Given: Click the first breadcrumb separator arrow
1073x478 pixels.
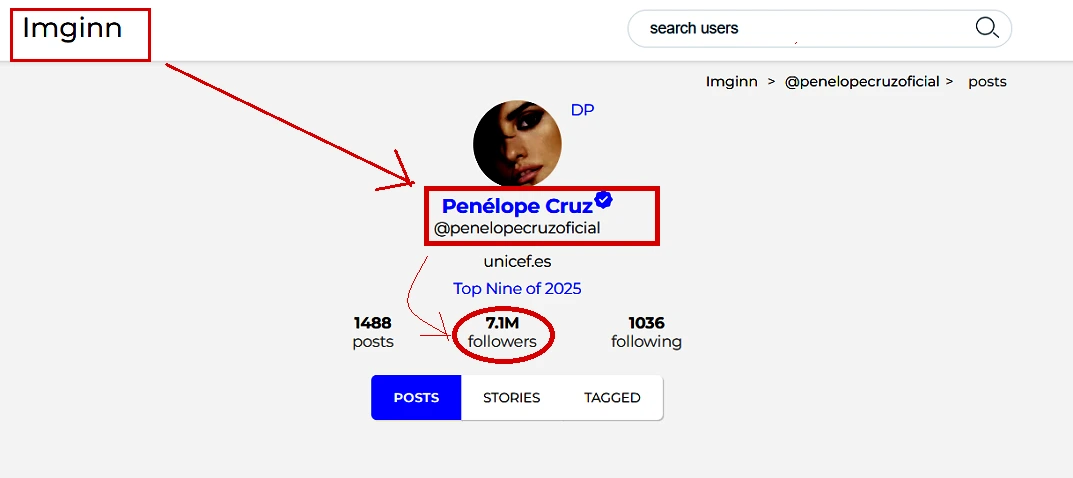Looking at the screenshot, I should (771, 82).
